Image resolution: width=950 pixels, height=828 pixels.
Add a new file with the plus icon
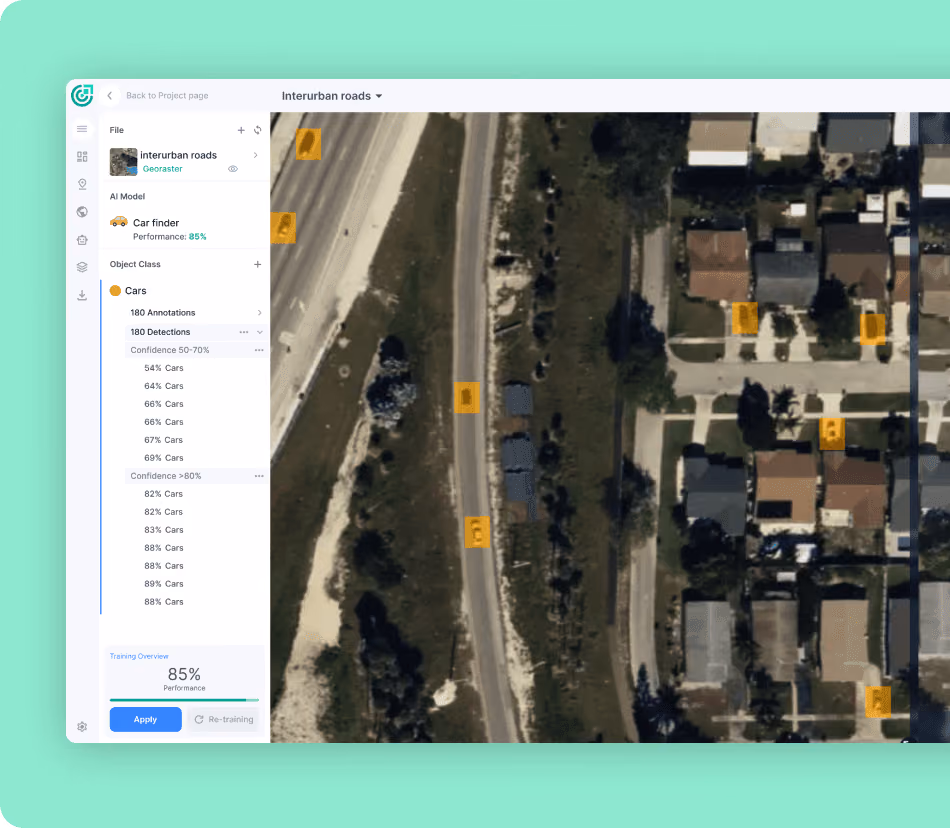241,130
